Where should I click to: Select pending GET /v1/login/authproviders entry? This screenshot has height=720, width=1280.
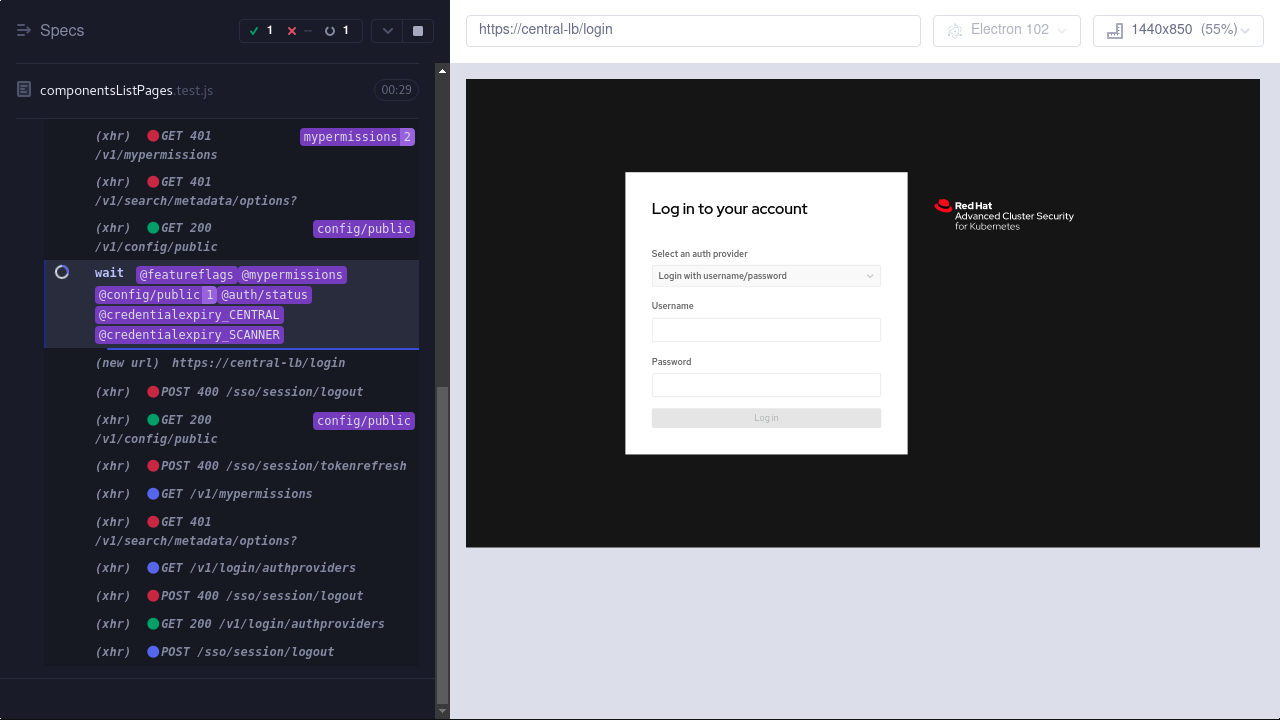click(x=232, y=568)
